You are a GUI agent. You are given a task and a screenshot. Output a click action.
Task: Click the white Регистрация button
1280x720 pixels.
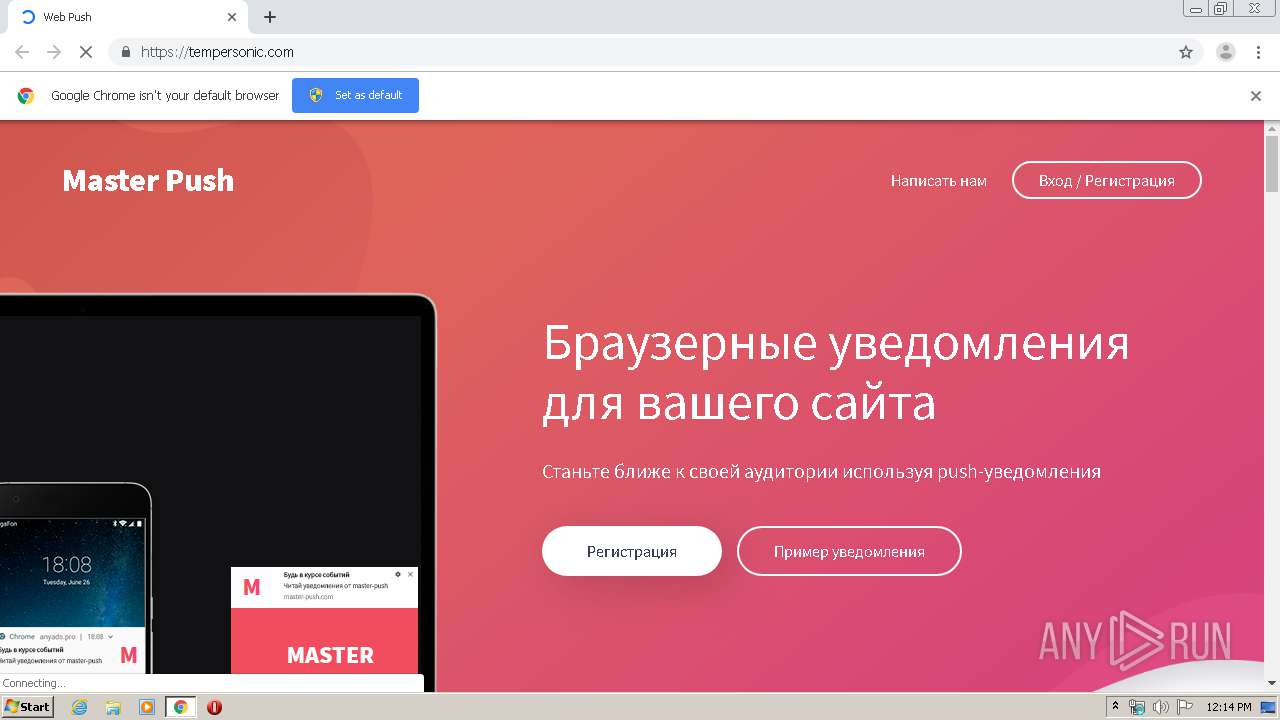[631, 551]
